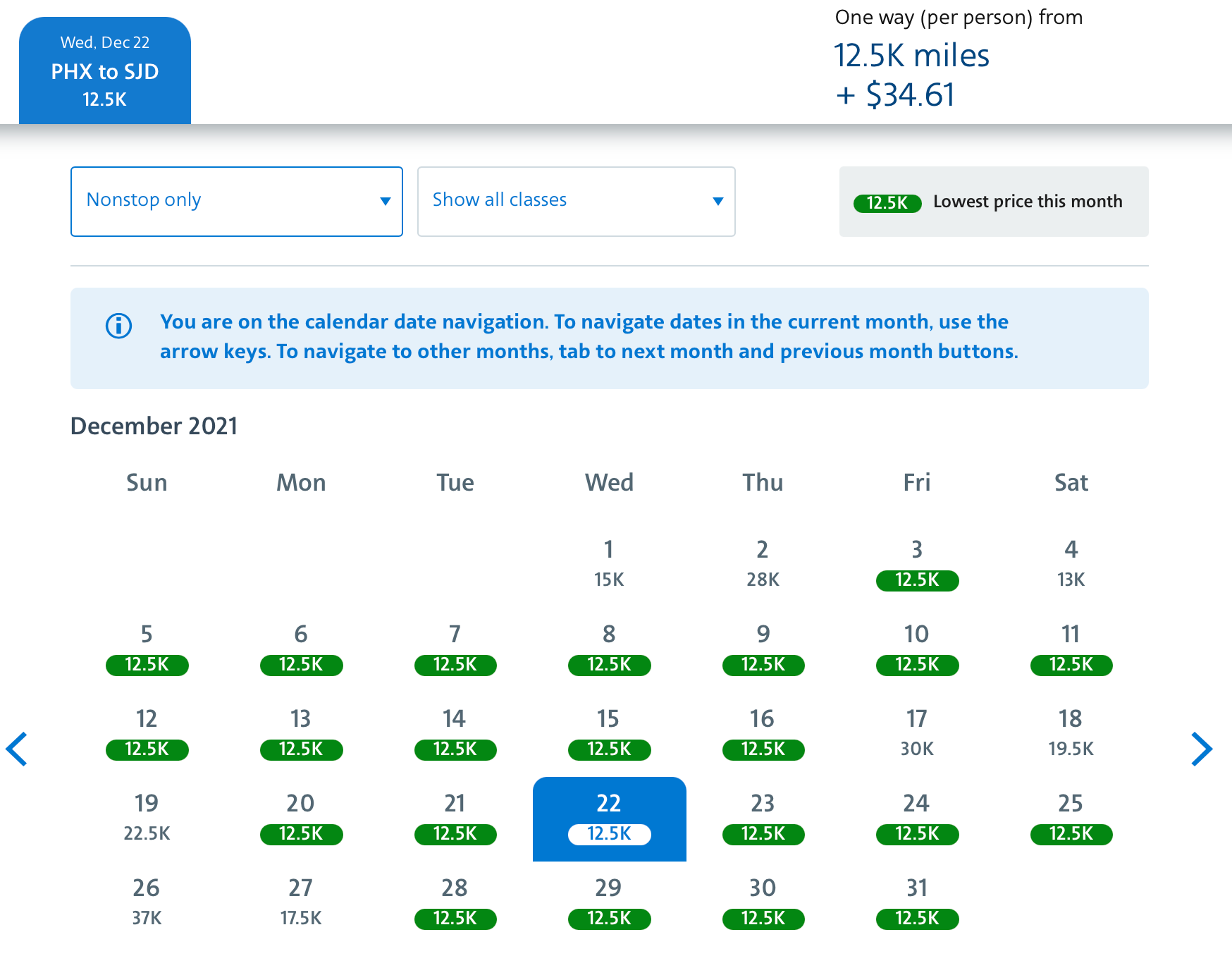Expand the Show all classes dropdown

coord(576,202)
